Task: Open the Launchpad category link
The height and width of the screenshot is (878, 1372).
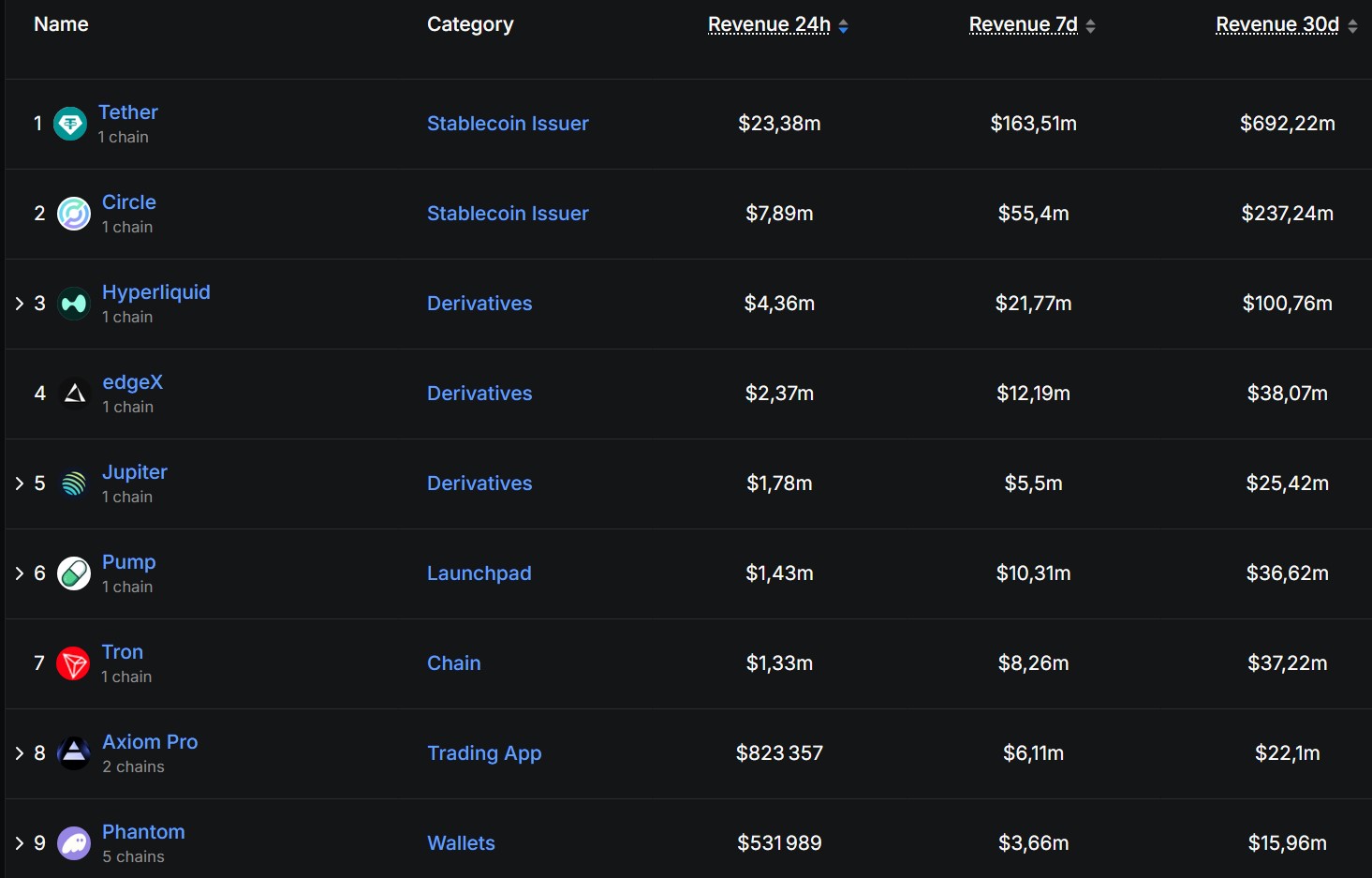Action: [x=479, y=573]
